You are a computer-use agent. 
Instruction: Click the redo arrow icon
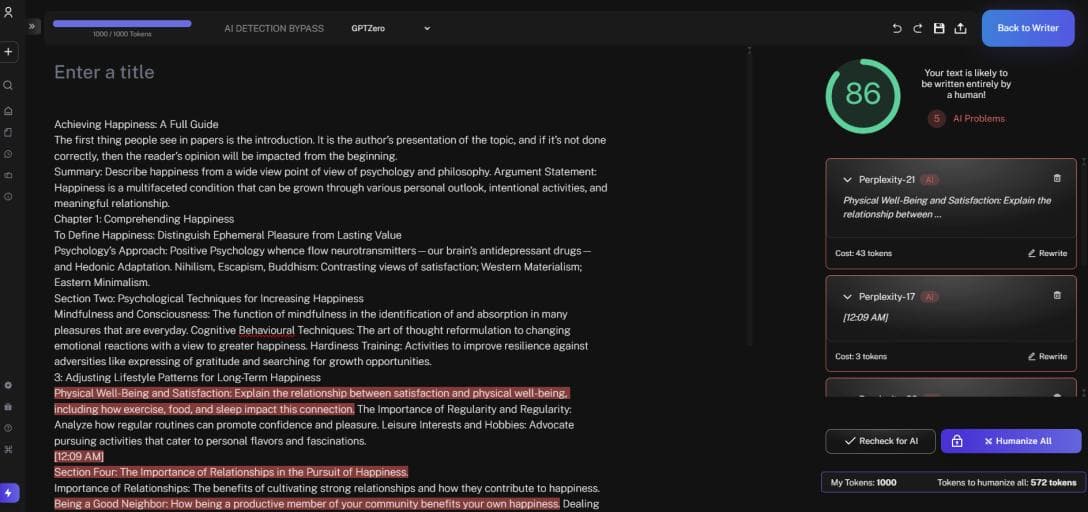pos(918,28)
